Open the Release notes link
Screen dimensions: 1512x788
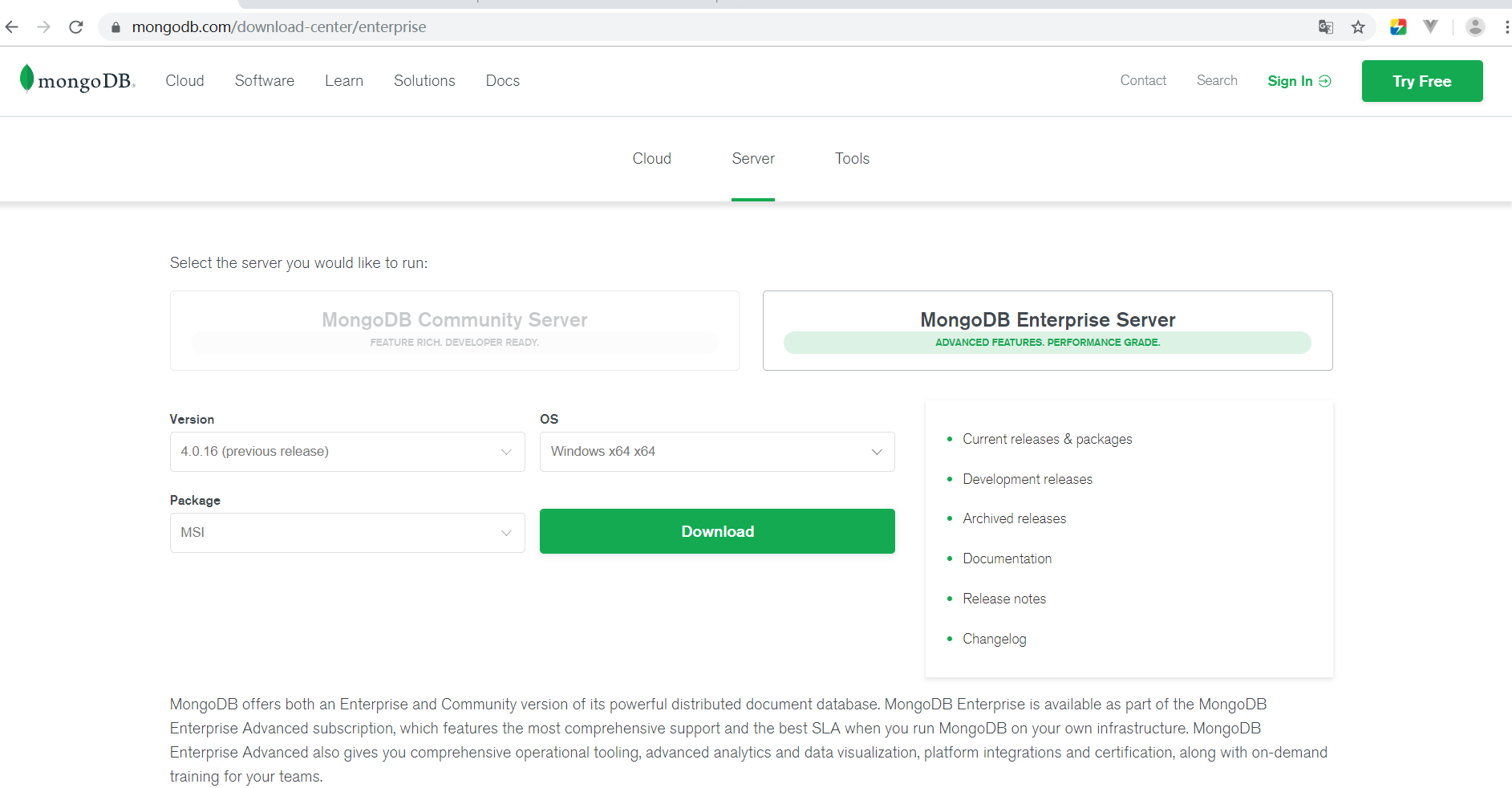[x=1004, y=599]
